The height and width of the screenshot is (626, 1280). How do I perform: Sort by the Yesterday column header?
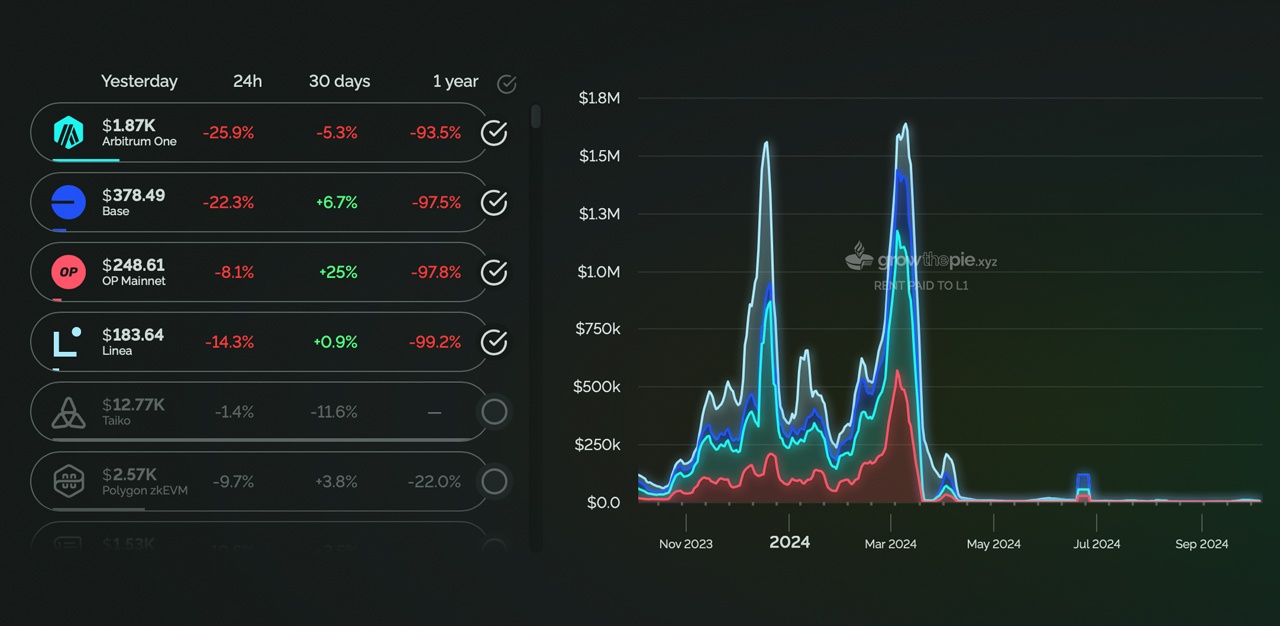click(139, 81)
